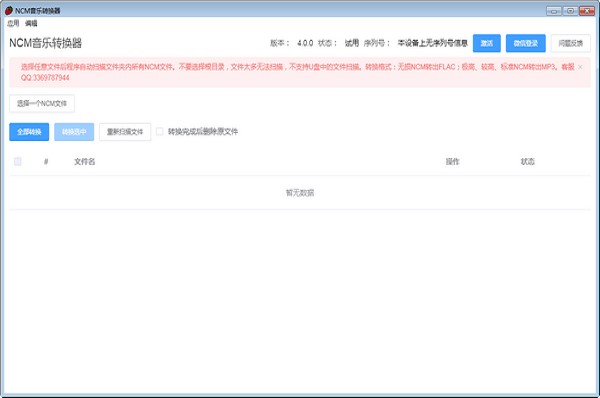Click the 操作 column header
This screenshot has width=600, height=398.
452,161
